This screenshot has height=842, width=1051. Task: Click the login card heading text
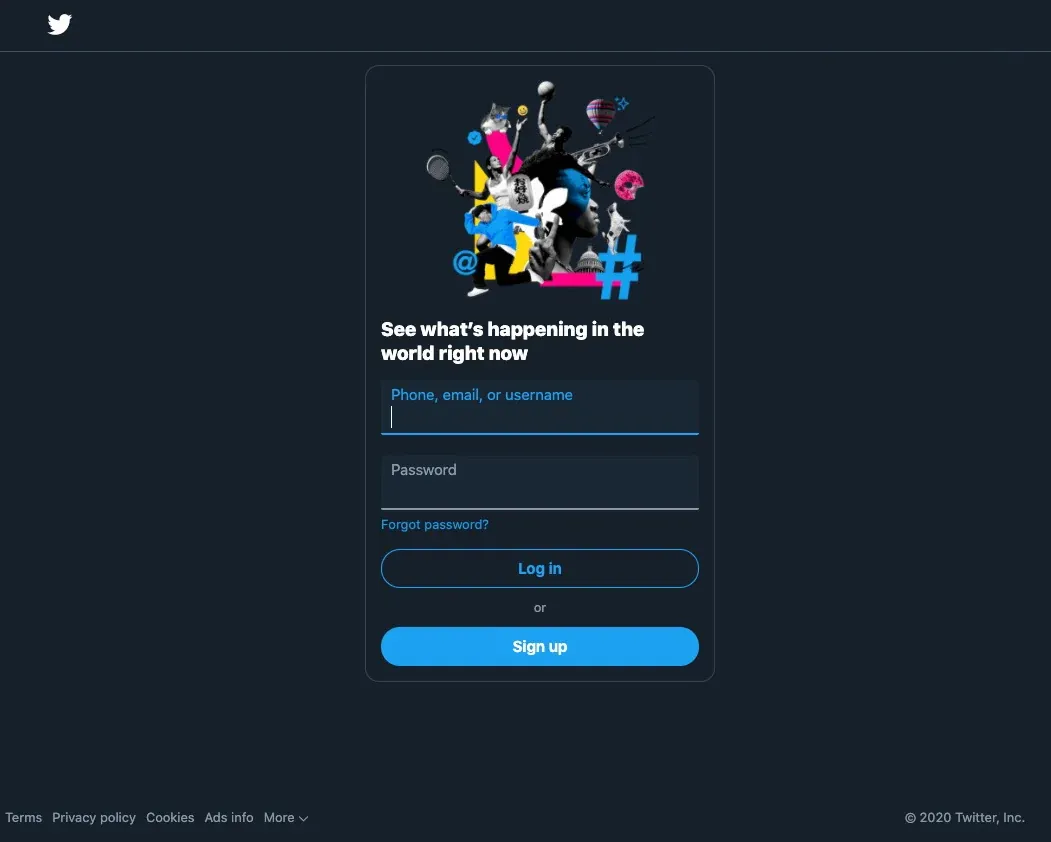pyautogui.click(x=512, y=340)
